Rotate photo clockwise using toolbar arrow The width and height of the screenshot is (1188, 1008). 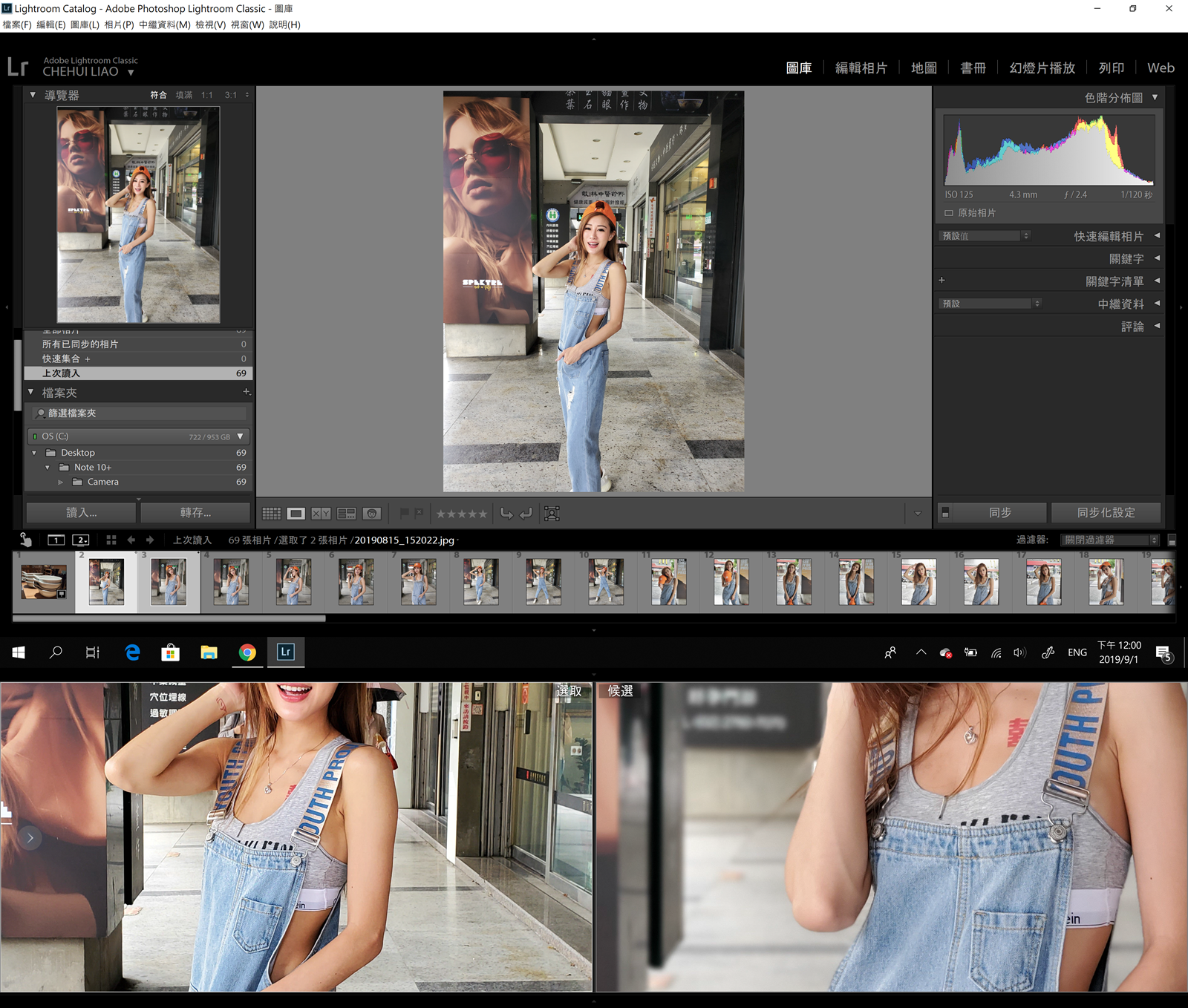click(526, 514)
